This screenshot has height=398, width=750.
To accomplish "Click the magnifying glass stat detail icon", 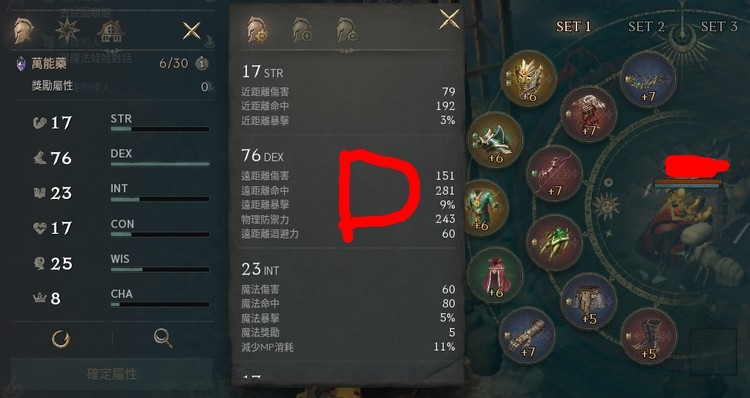I will click(x=163, y=339).
